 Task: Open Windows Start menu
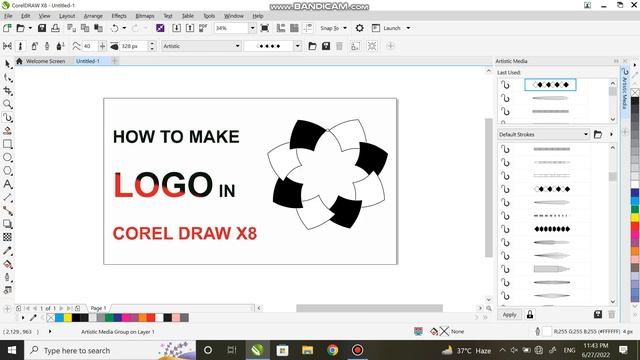12,350
